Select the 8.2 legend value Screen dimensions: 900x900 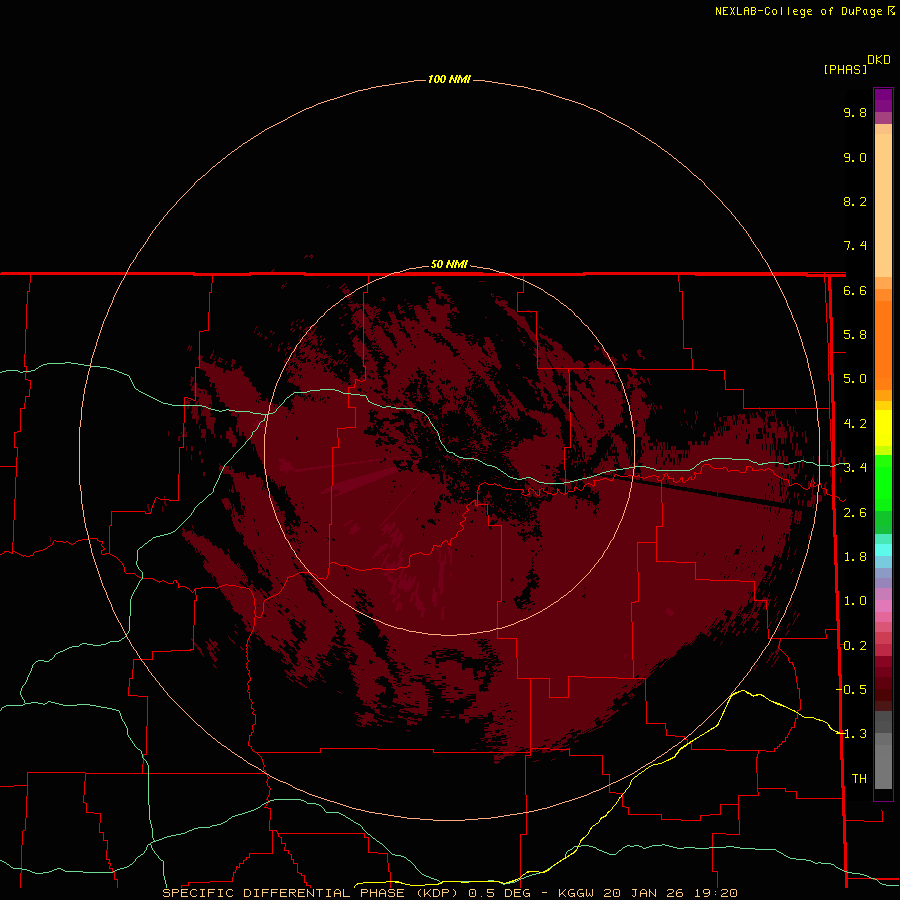click(x=855, y=201)
